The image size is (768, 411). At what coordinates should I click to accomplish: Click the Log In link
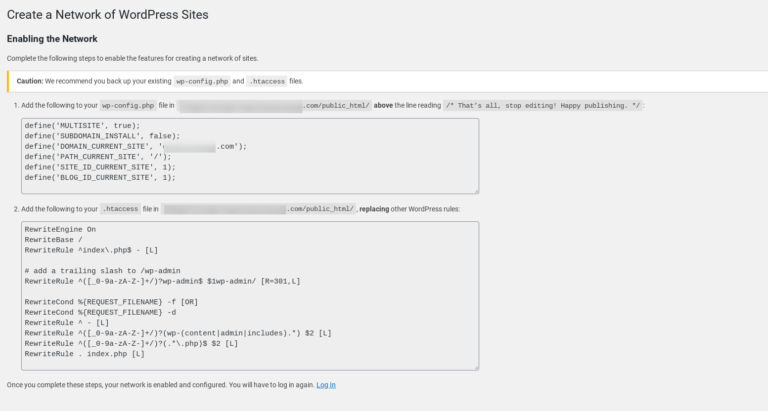tap(326, 385)
